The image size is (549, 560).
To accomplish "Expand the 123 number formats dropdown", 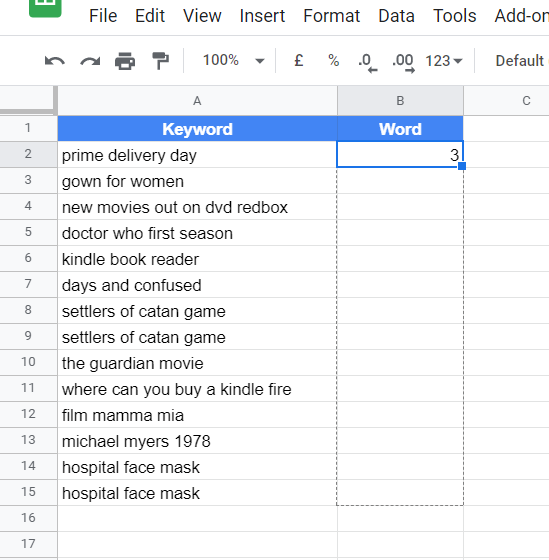I will [x=444, y=61].
